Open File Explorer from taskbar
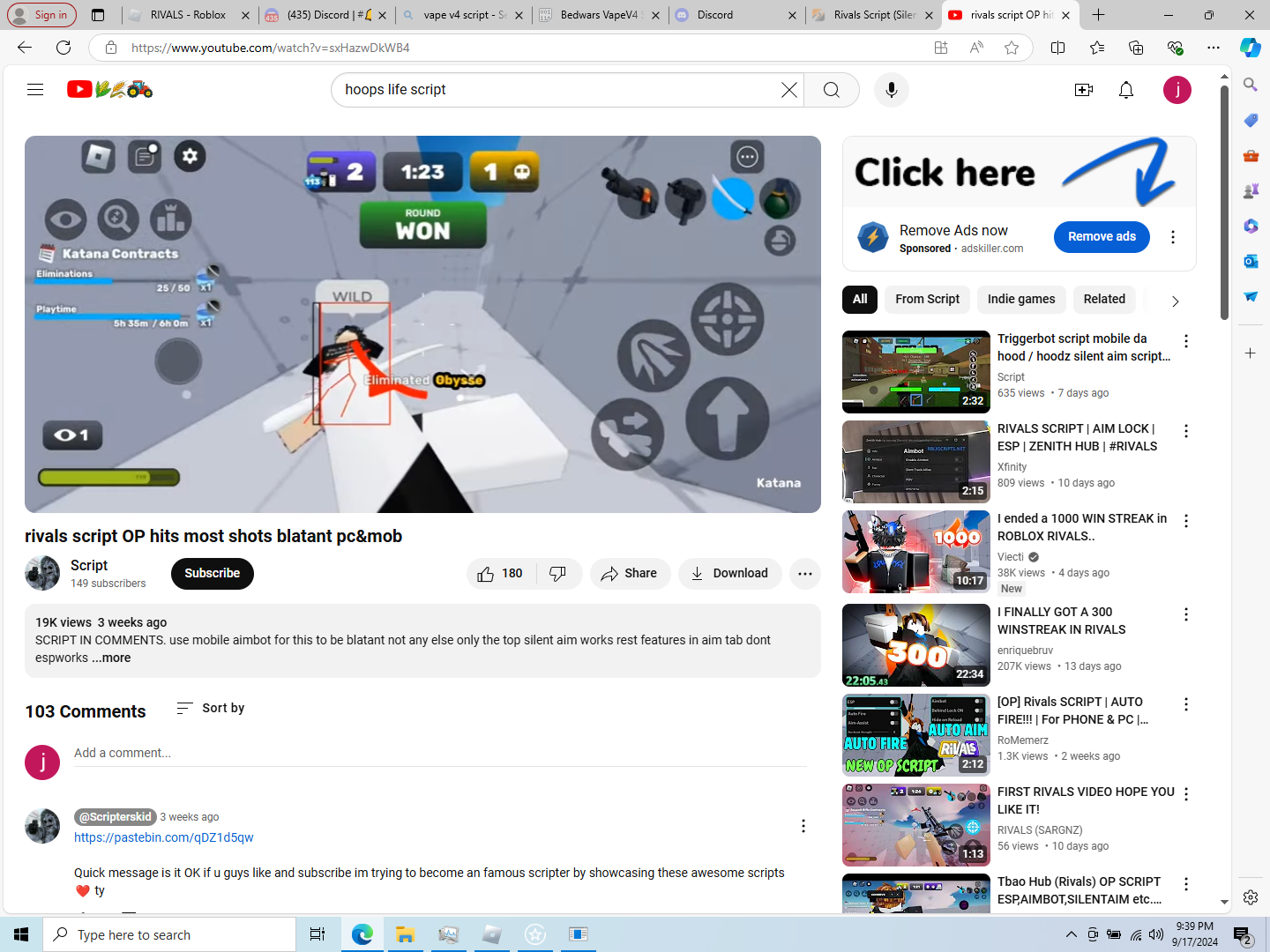The height and width of the screenshot is (952, 1270). click(405, 934)
